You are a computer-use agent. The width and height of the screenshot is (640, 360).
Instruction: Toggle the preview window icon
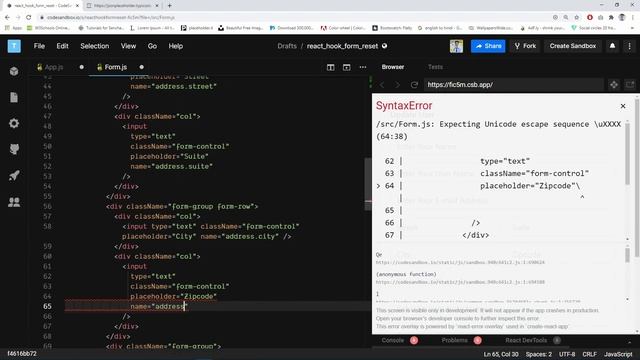point(347,67)
